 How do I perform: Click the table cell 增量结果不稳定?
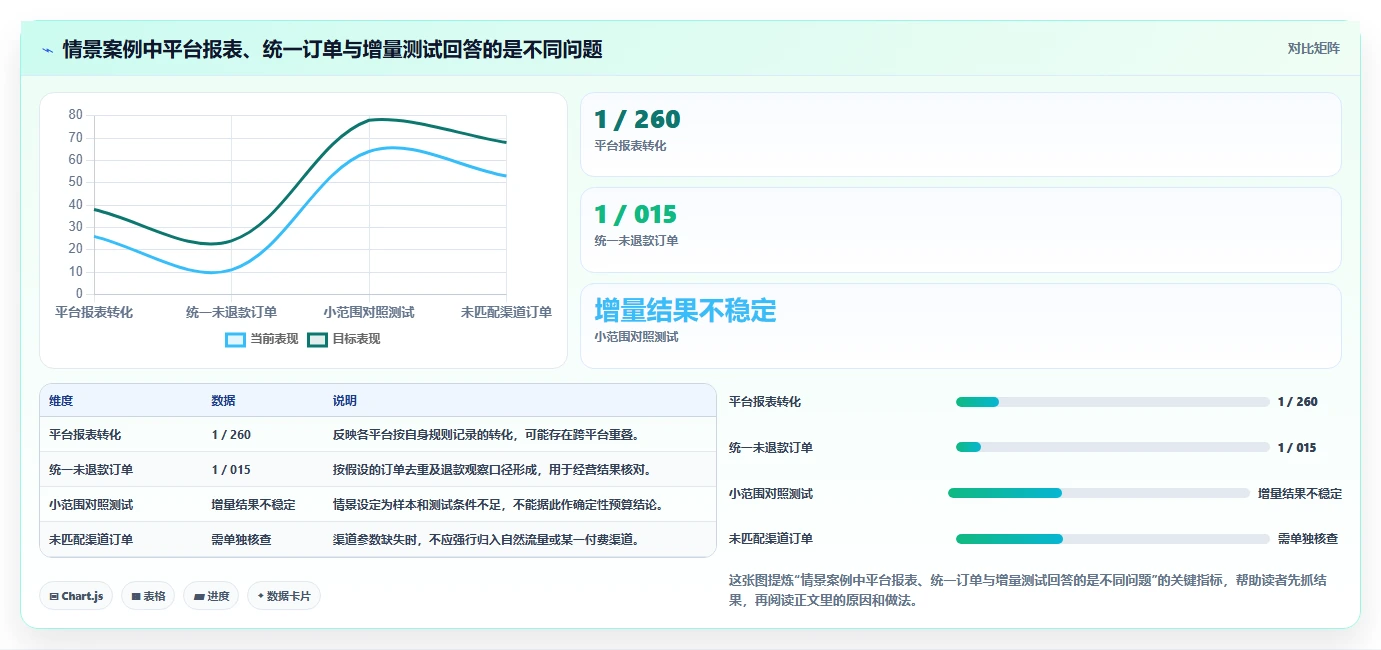tap(253, 505)
